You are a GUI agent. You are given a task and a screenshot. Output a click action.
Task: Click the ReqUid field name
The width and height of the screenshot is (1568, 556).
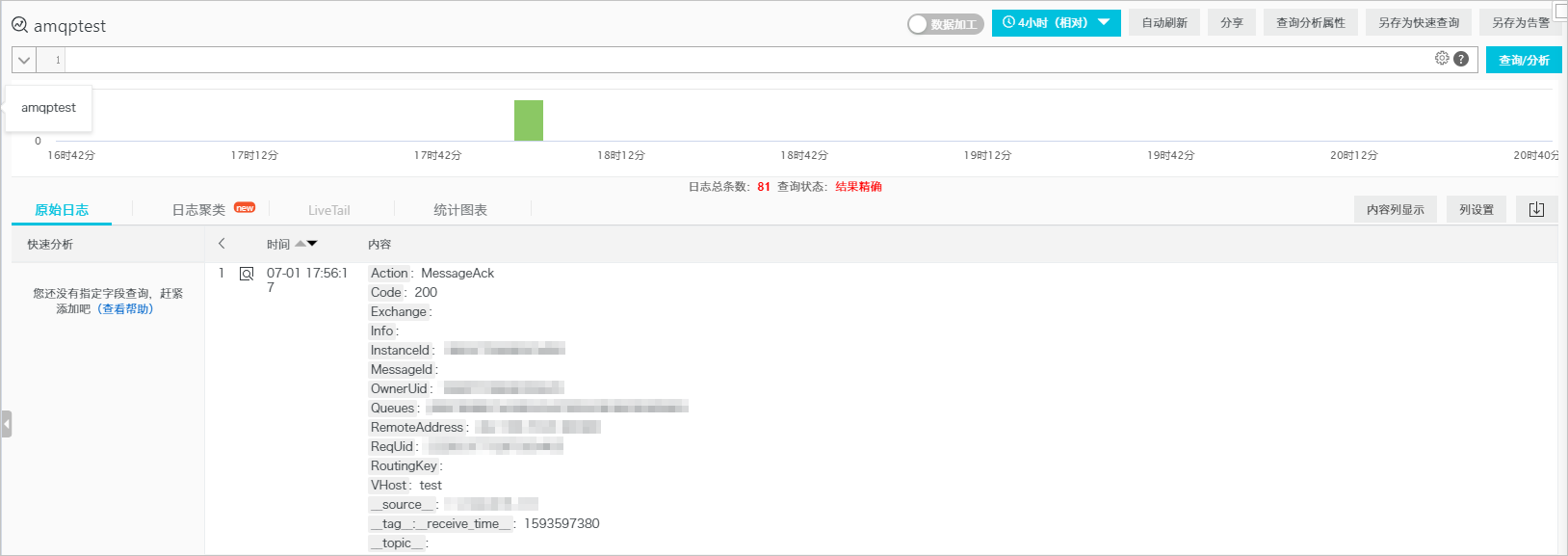click(392, 446)
